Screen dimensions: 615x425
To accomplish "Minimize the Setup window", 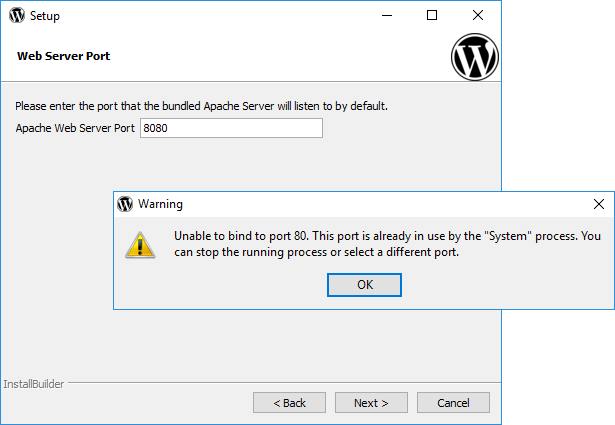I will click(386, 16).
